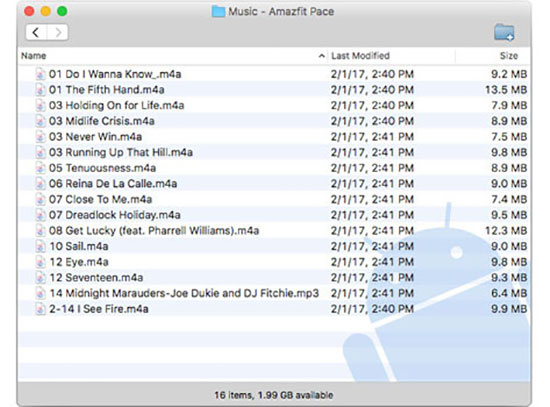Screen dimensions: 550x407
Task: Click the green zoom window button
Action: tap(62, 11)
